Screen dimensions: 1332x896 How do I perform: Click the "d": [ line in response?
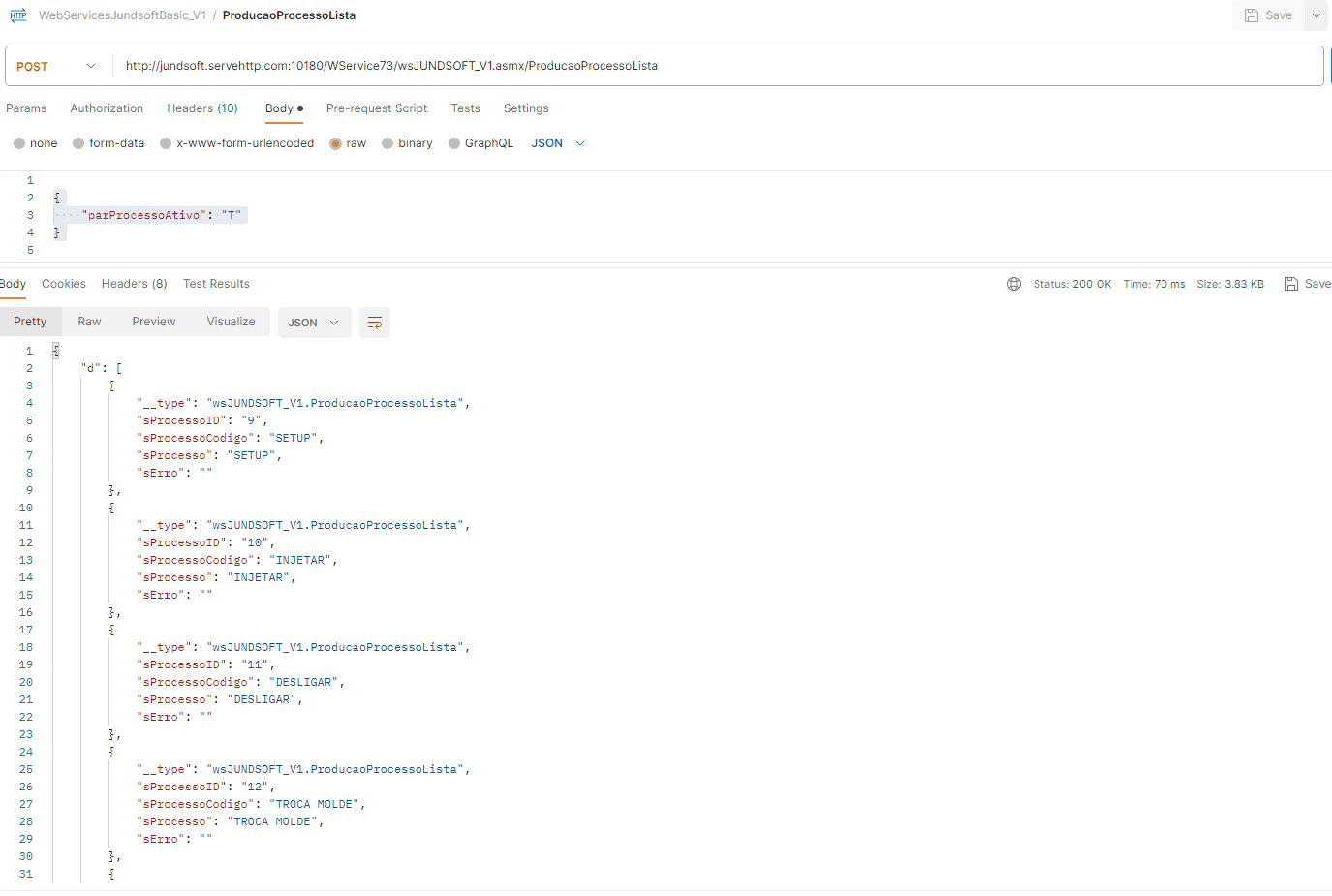coord(102,368)
